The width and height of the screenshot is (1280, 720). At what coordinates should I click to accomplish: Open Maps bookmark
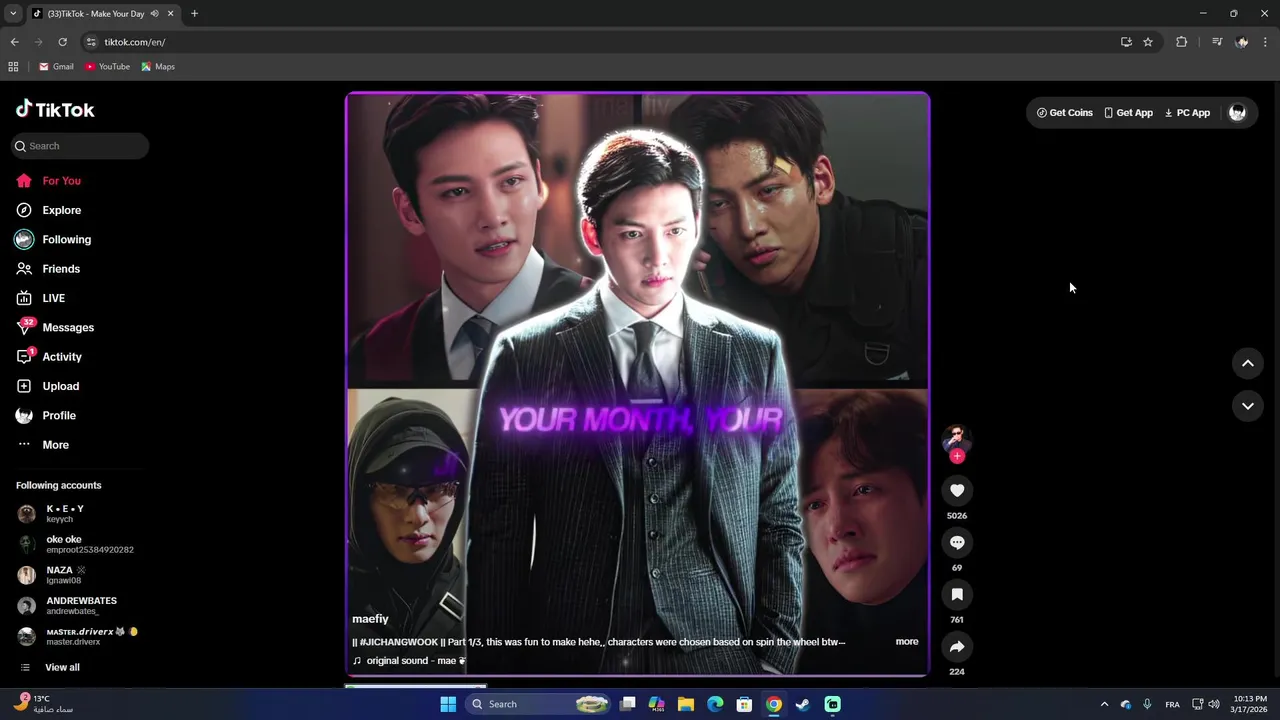[158, 67]
